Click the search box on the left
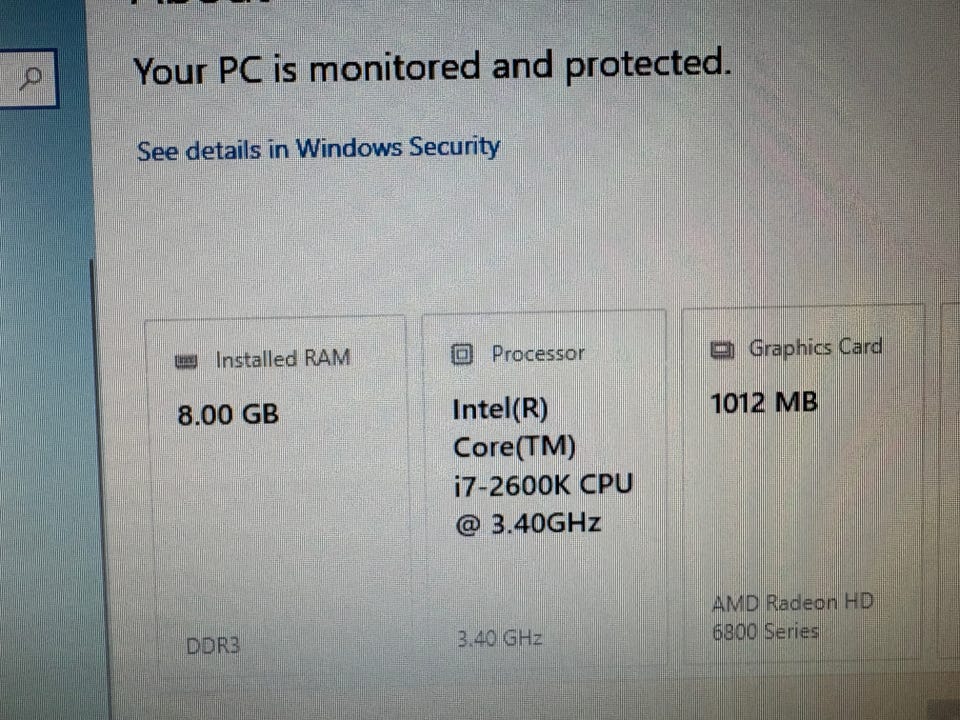 [x=28, y=79]
